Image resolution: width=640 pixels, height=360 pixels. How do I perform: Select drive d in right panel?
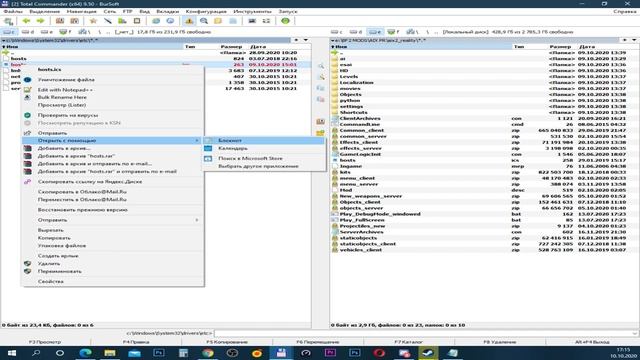[x=356, y=32]
